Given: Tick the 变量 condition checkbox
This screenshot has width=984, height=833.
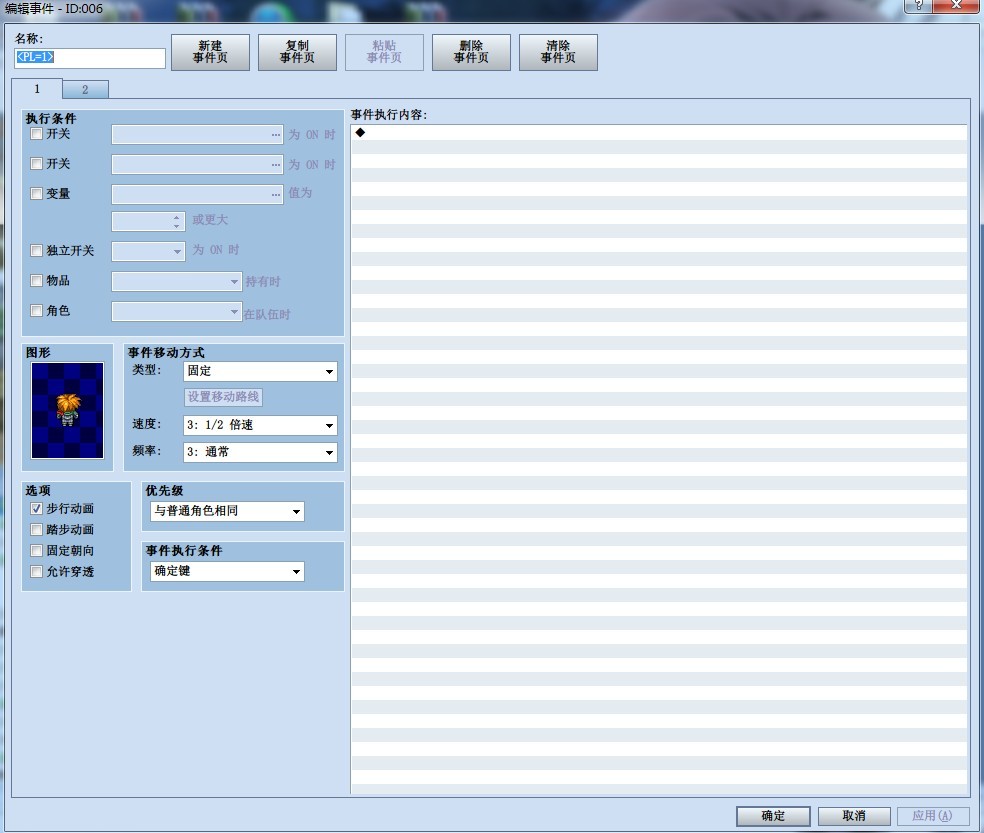Looking at the screenshot, I should [36, 194].
